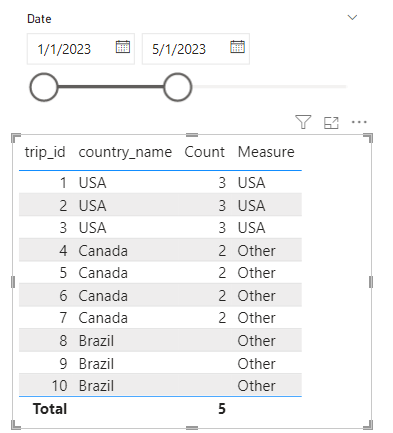Select Canada in trip_id 6 row
The height and width of the screenshot is (433, 393).
click(103, 296)
